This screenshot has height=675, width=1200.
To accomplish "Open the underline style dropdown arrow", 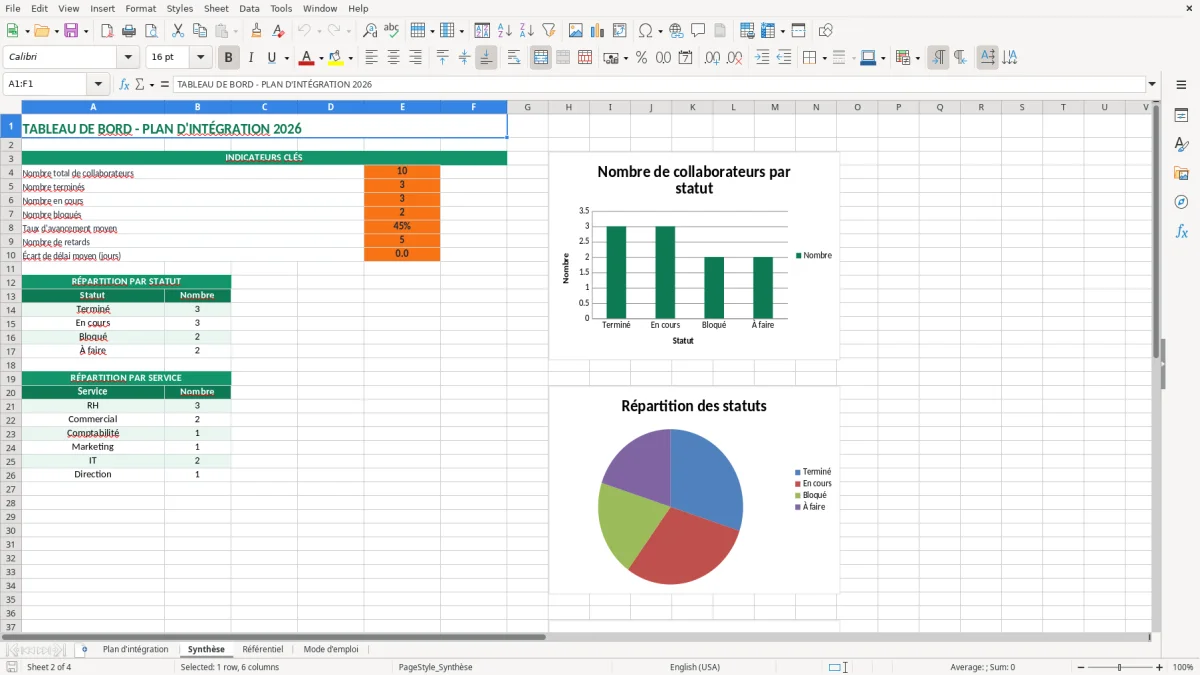I will (x=286, y=58).
